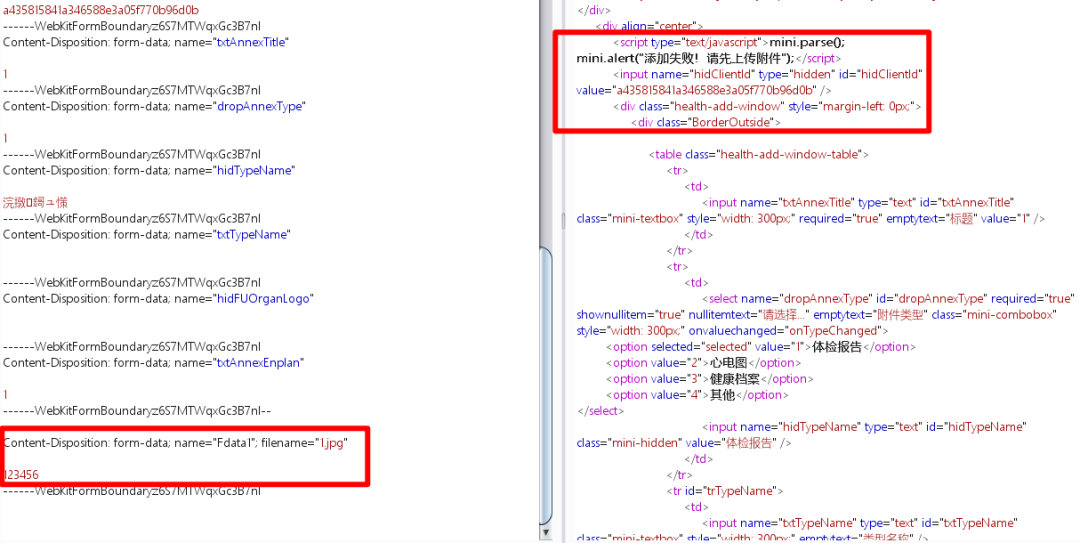Click the splitter grip between the two panes

coord(563,220)
